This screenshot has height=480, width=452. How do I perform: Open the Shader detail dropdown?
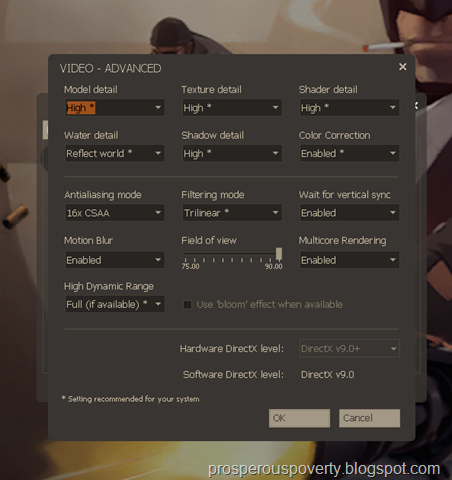click(x=349, y=108)
